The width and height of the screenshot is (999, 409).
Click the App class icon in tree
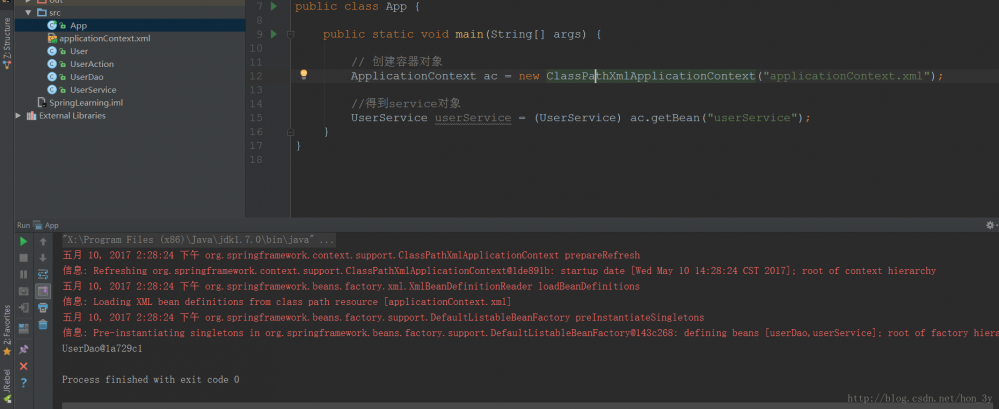pos(52,25)
